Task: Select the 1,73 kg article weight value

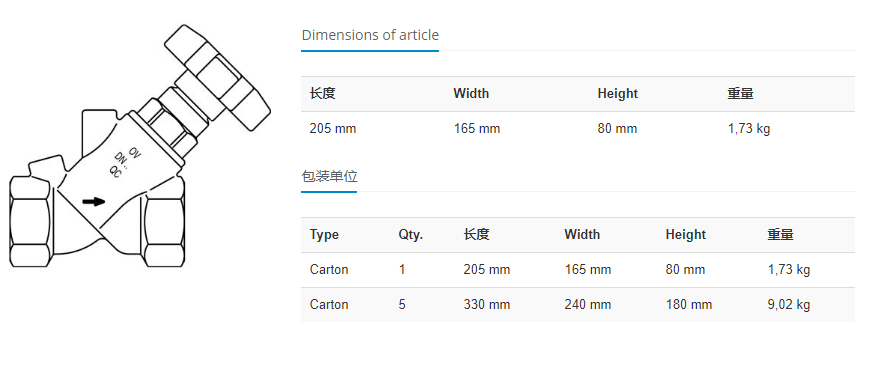Action: click(x=748, y=129)
